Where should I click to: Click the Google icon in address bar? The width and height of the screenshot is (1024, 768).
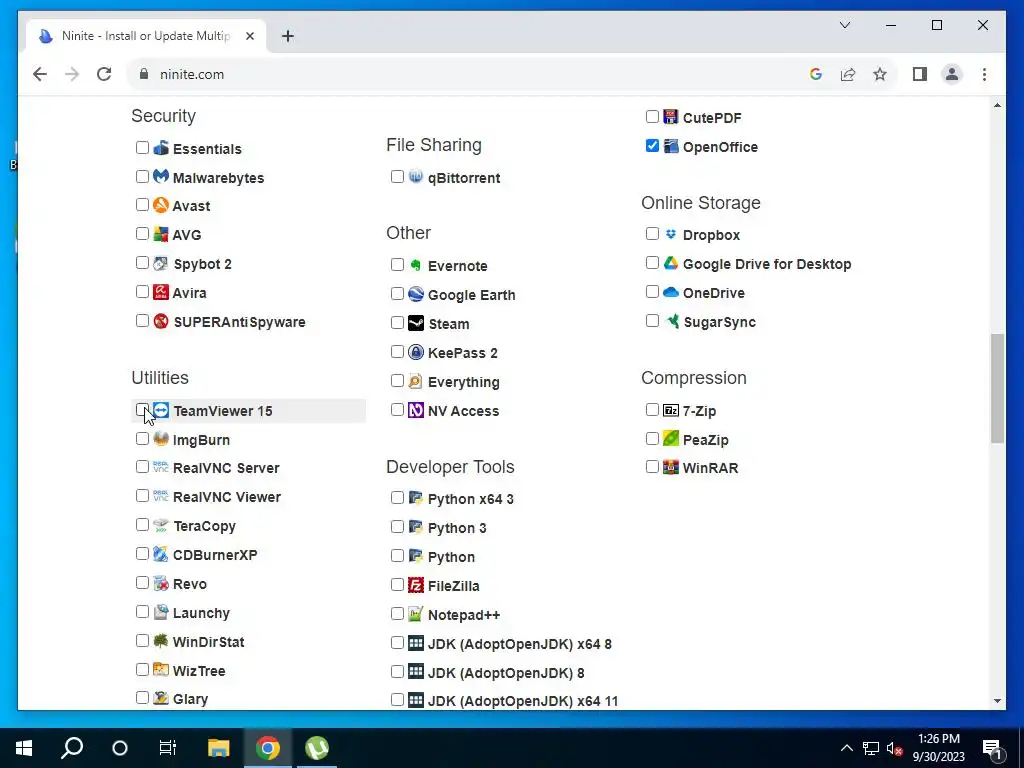(x=816, y=74)
